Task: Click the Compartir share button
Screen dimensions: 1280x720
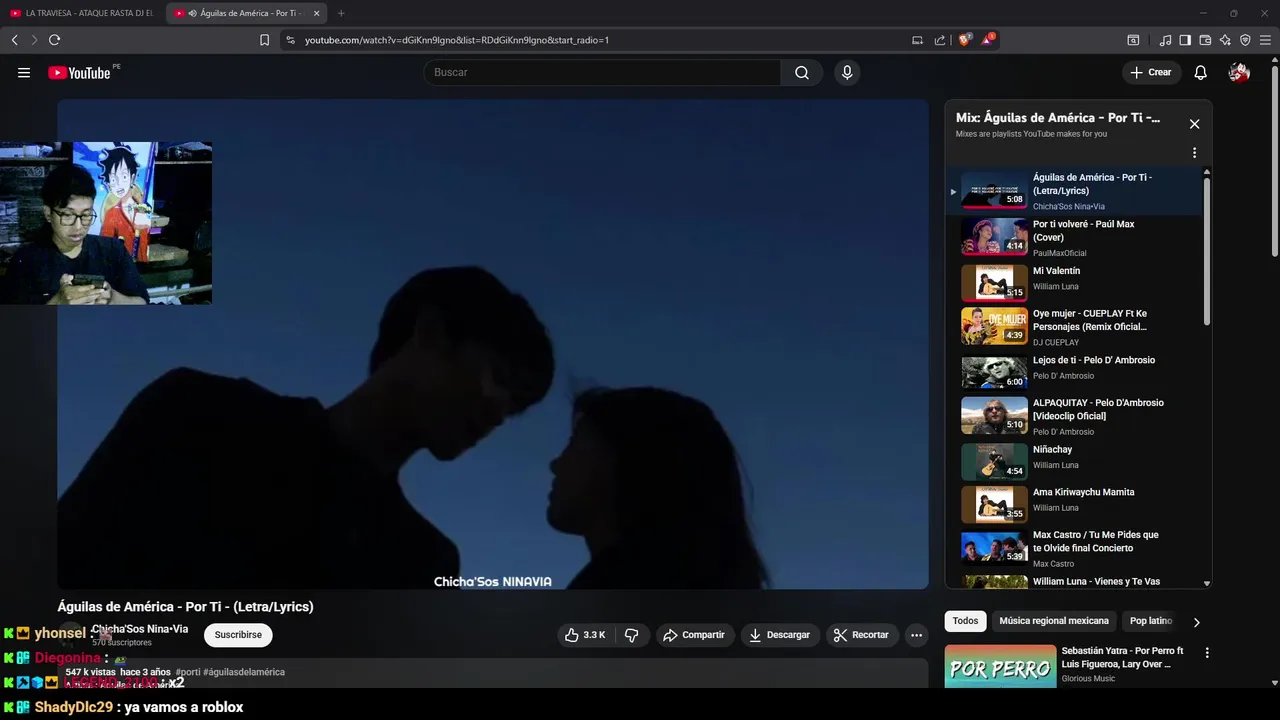Action: (694, 635)
